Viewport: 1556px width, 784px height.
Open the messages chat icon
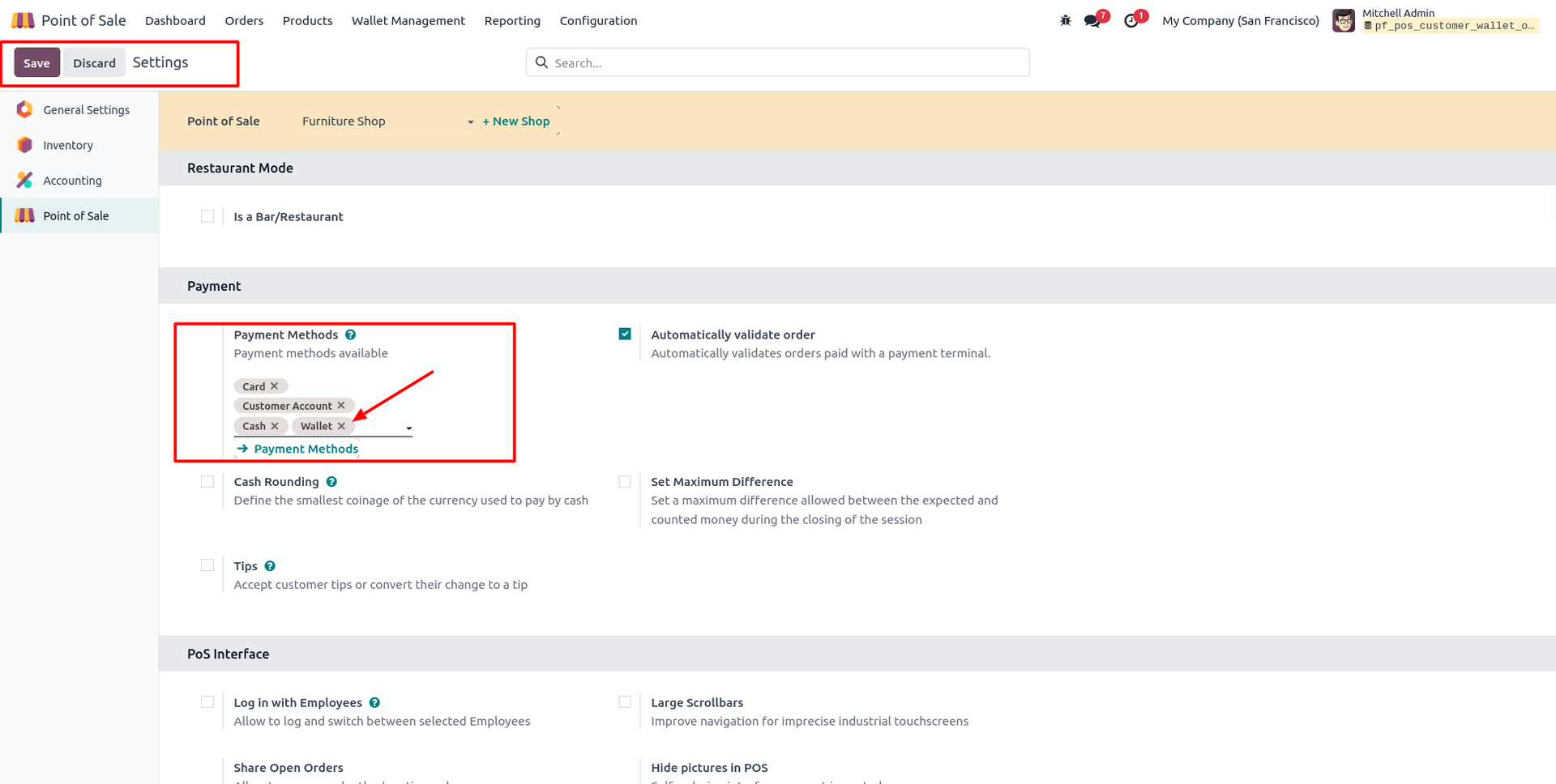pos(1092,20)
